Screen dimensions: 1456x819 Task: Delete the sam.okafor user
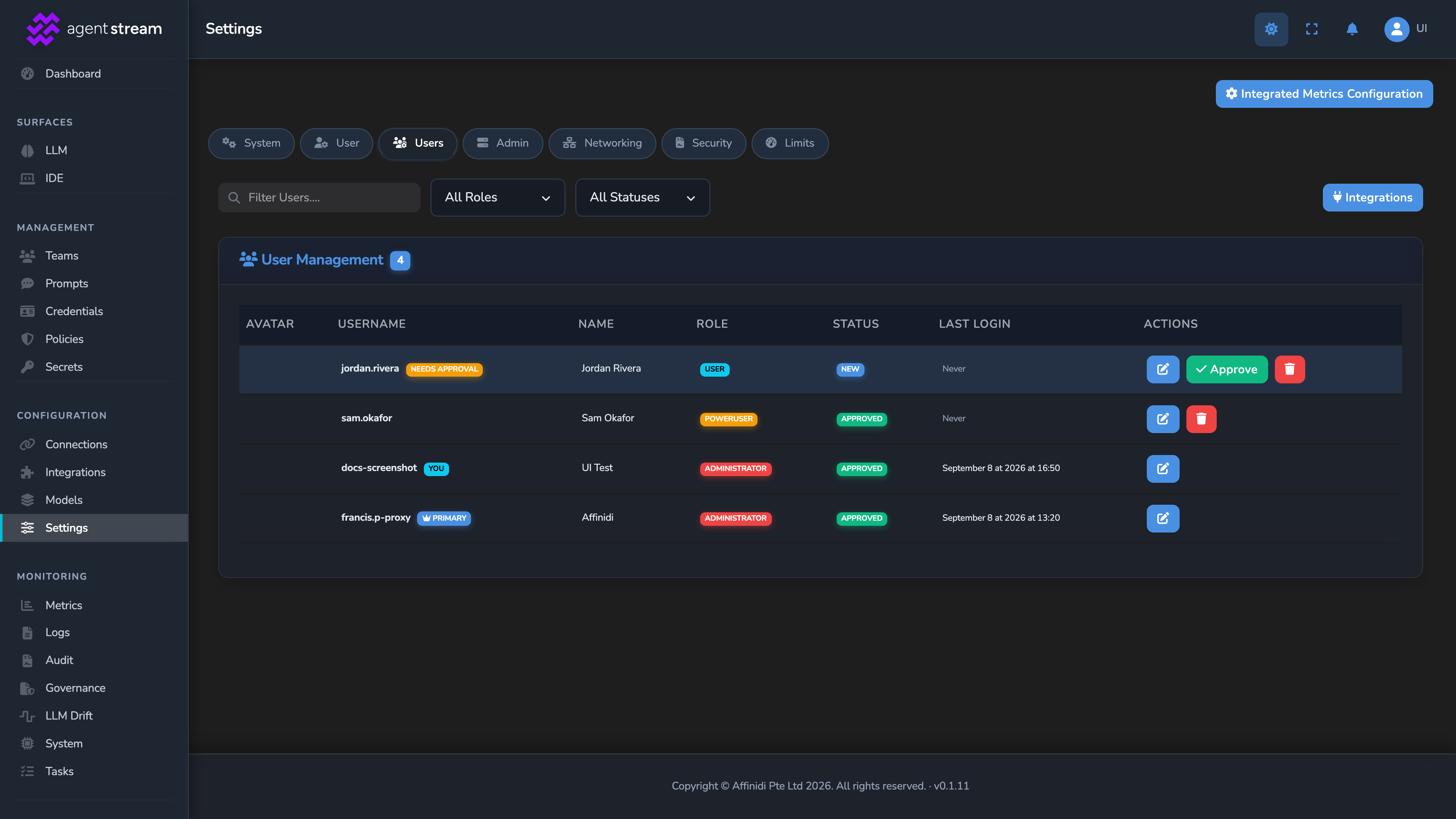click(1201, 419)
